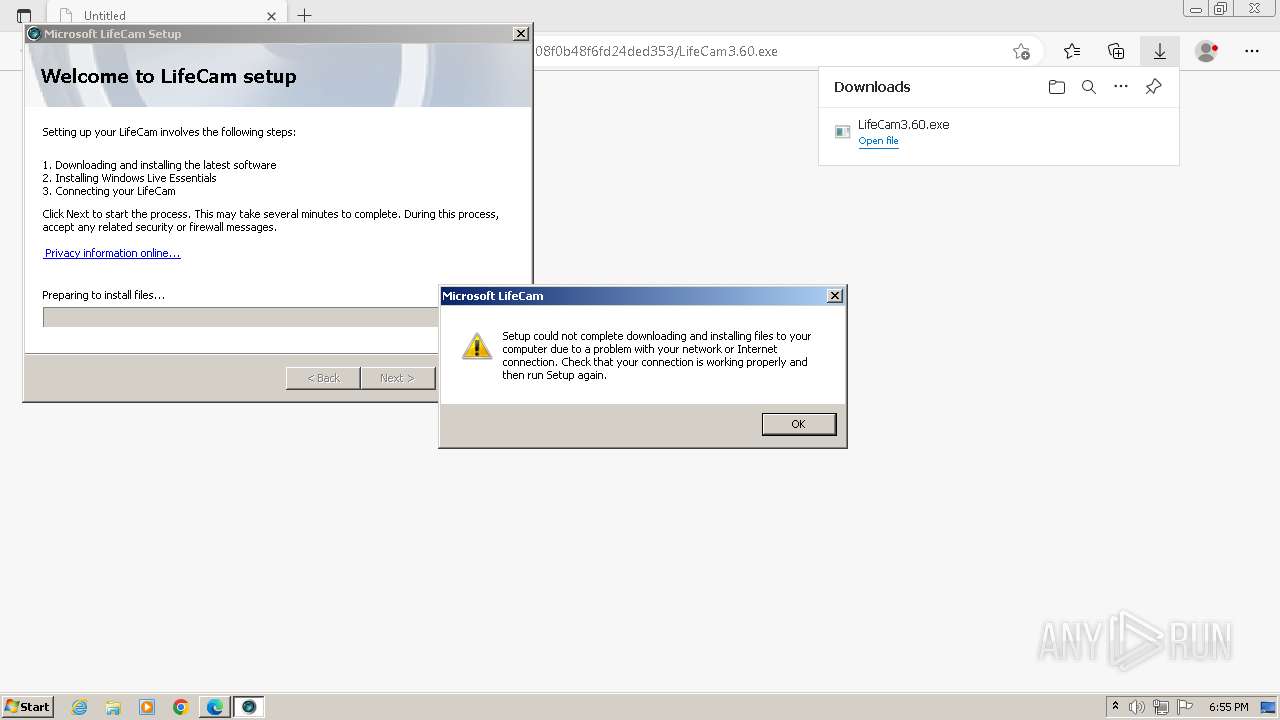Launch Internet Explorer from the taskbar
This screenshot has height=720, width=1280.
(x=80, y=707)
